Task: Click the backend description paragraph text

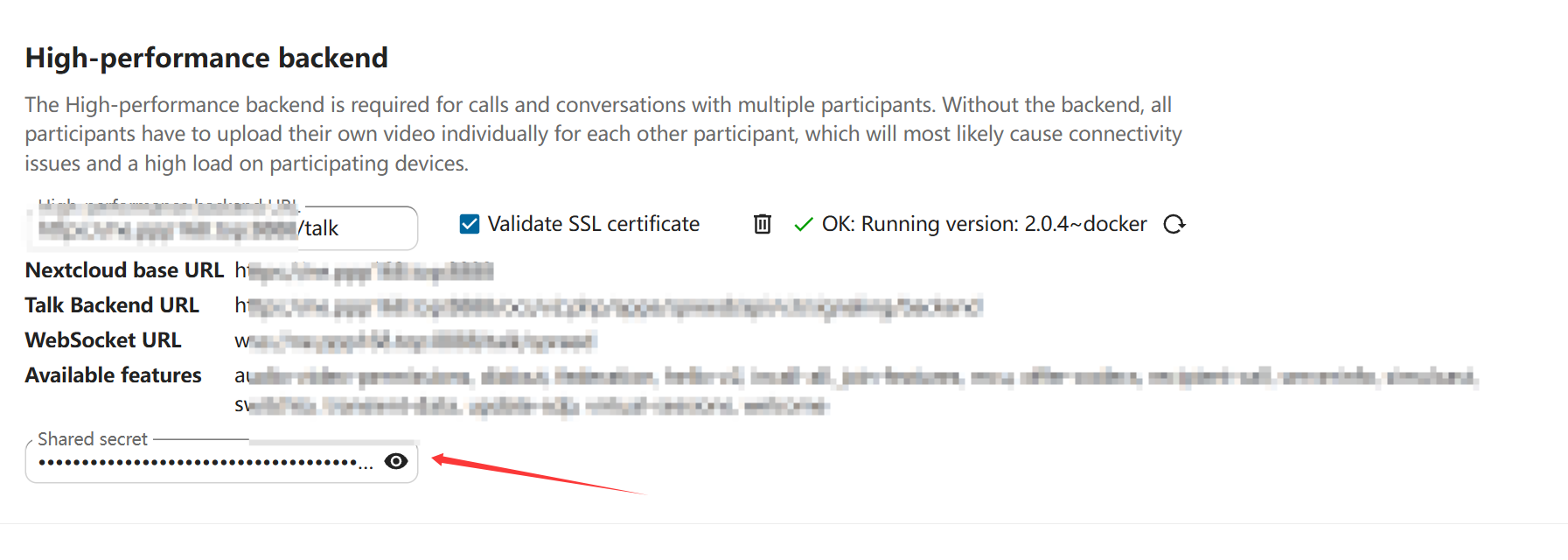Action: [602, 134]
